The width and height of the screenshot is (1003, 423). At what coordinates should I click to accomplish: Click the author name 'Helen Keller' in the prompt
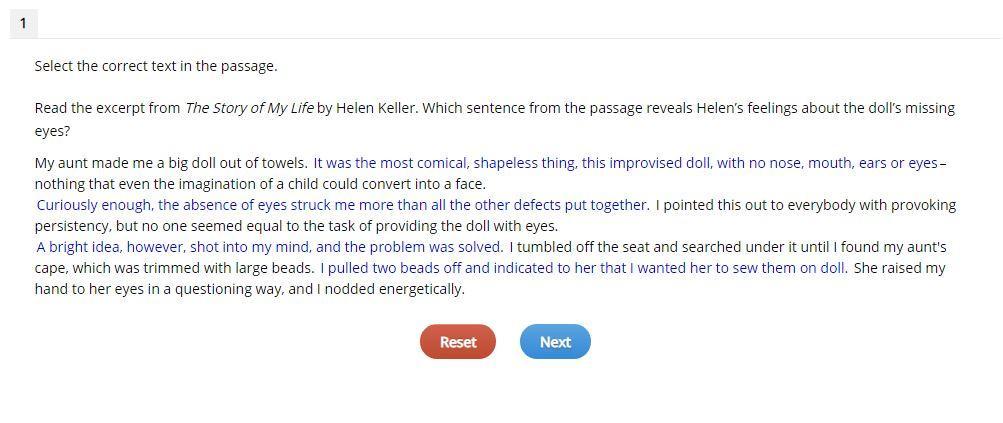376,108
